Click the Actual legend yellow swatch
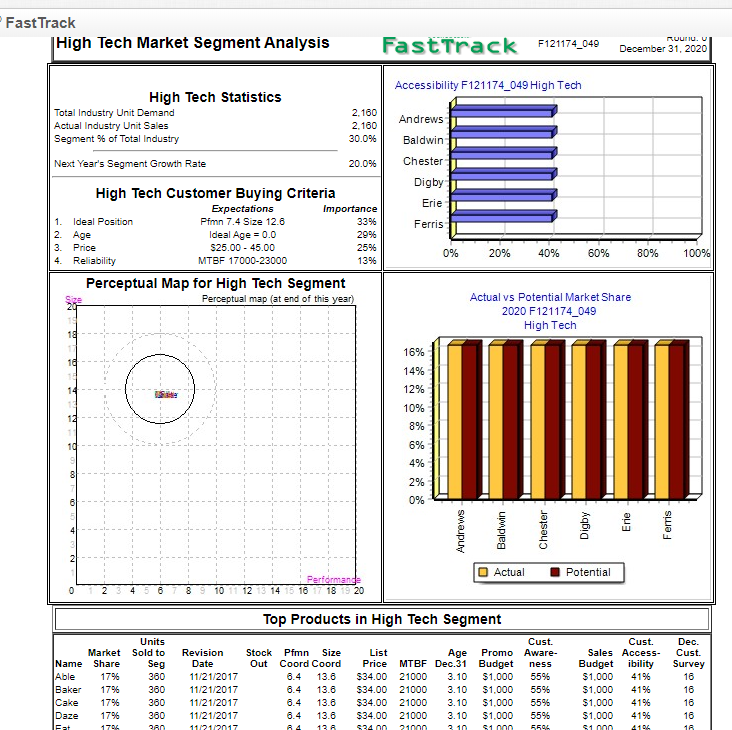Viewport: 732px width, 730px height. pyautogui.click(x=483, y=572)
